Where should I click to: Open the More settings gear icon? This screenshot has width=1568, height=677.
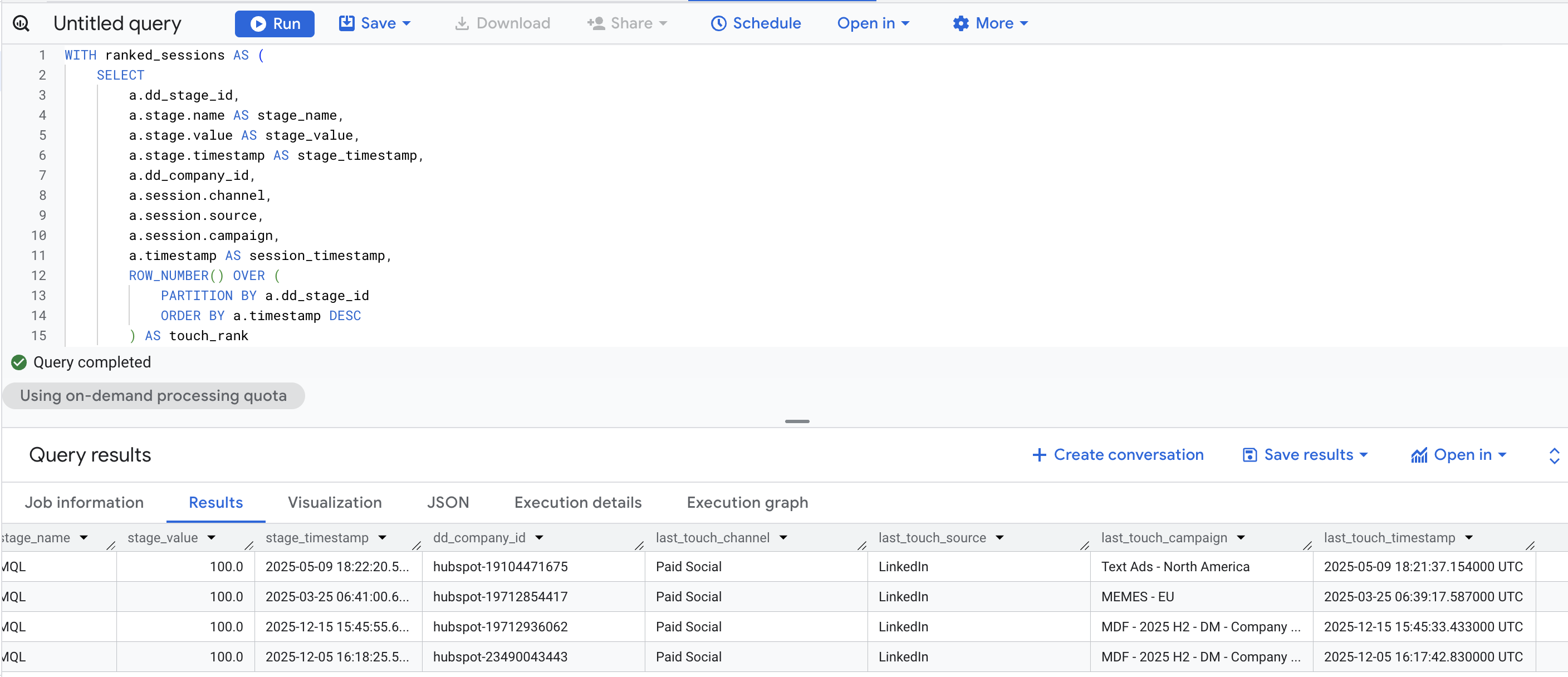(961, 23)
